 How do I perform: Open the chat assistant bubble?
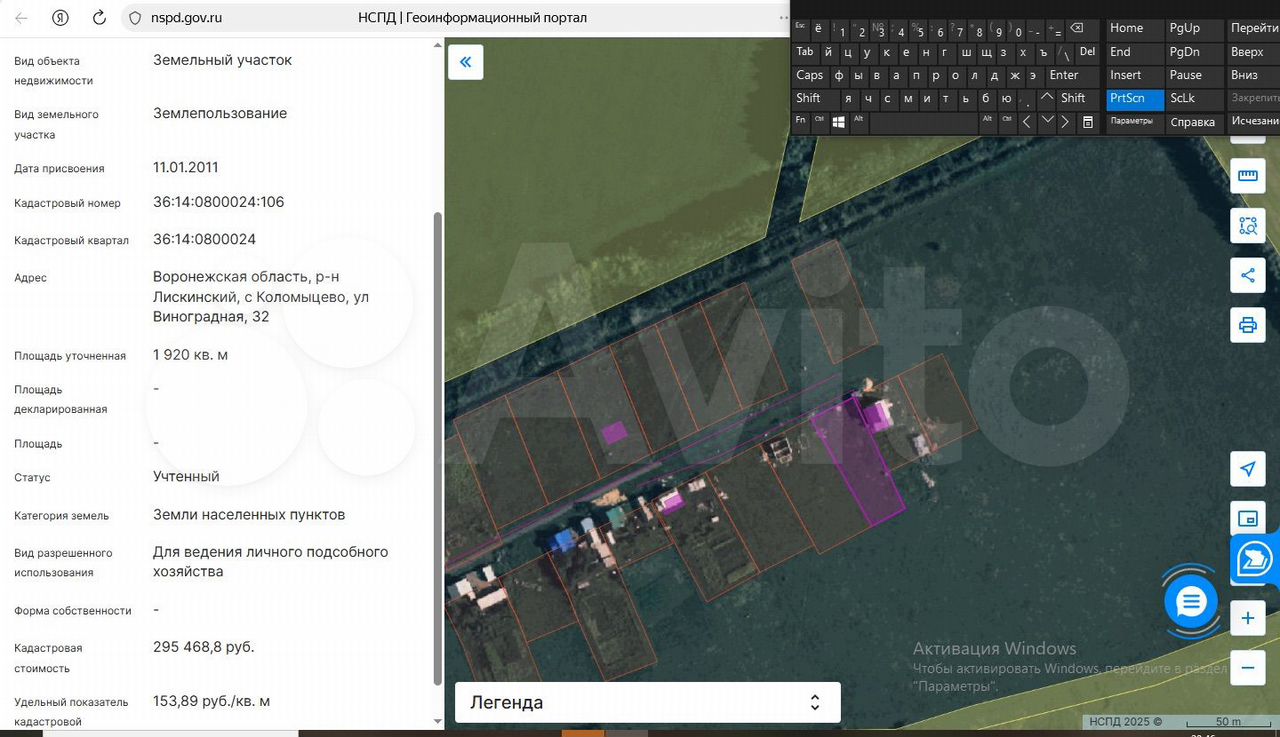[x=1191, y=602]
